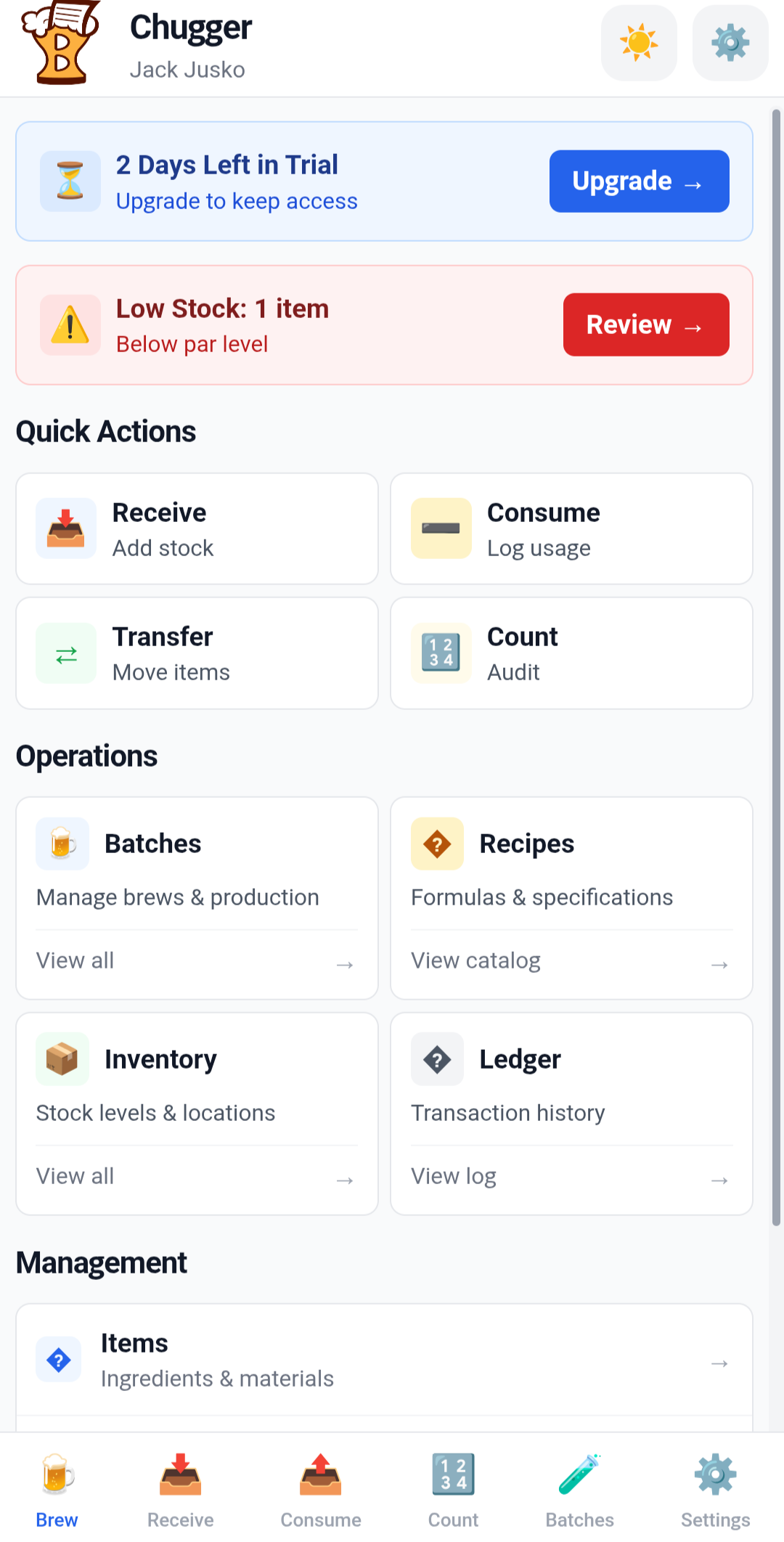This screenshot has width=784, height=1542.
Task: Toggle the light theme with the sun icon
Action: tap(638, 42)
